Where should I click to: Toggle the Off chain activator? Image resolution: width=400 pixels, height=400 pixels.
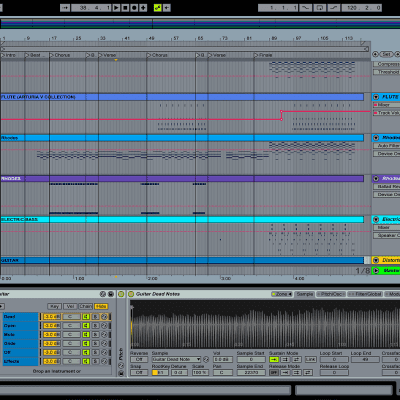(86, 352)
